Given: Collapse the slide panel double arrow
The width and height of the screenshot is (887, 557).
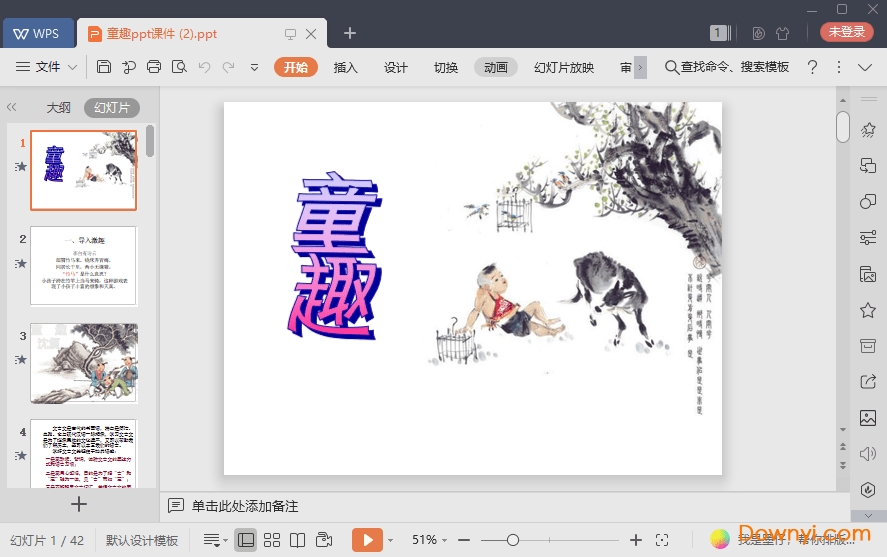Looking at the screenshot, I should click(x=11, y=107).
